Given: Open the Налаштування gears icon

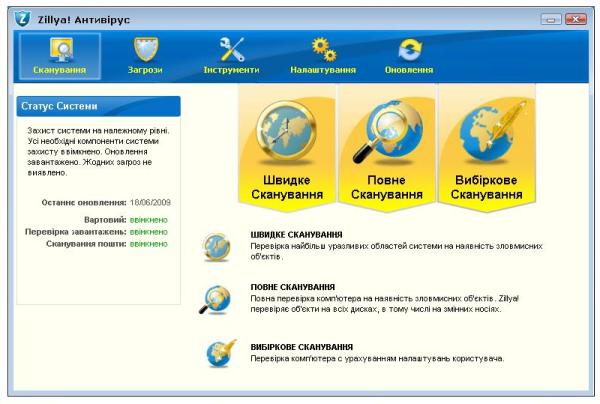Looking at the screenshot, I should [x=323, y=49].
